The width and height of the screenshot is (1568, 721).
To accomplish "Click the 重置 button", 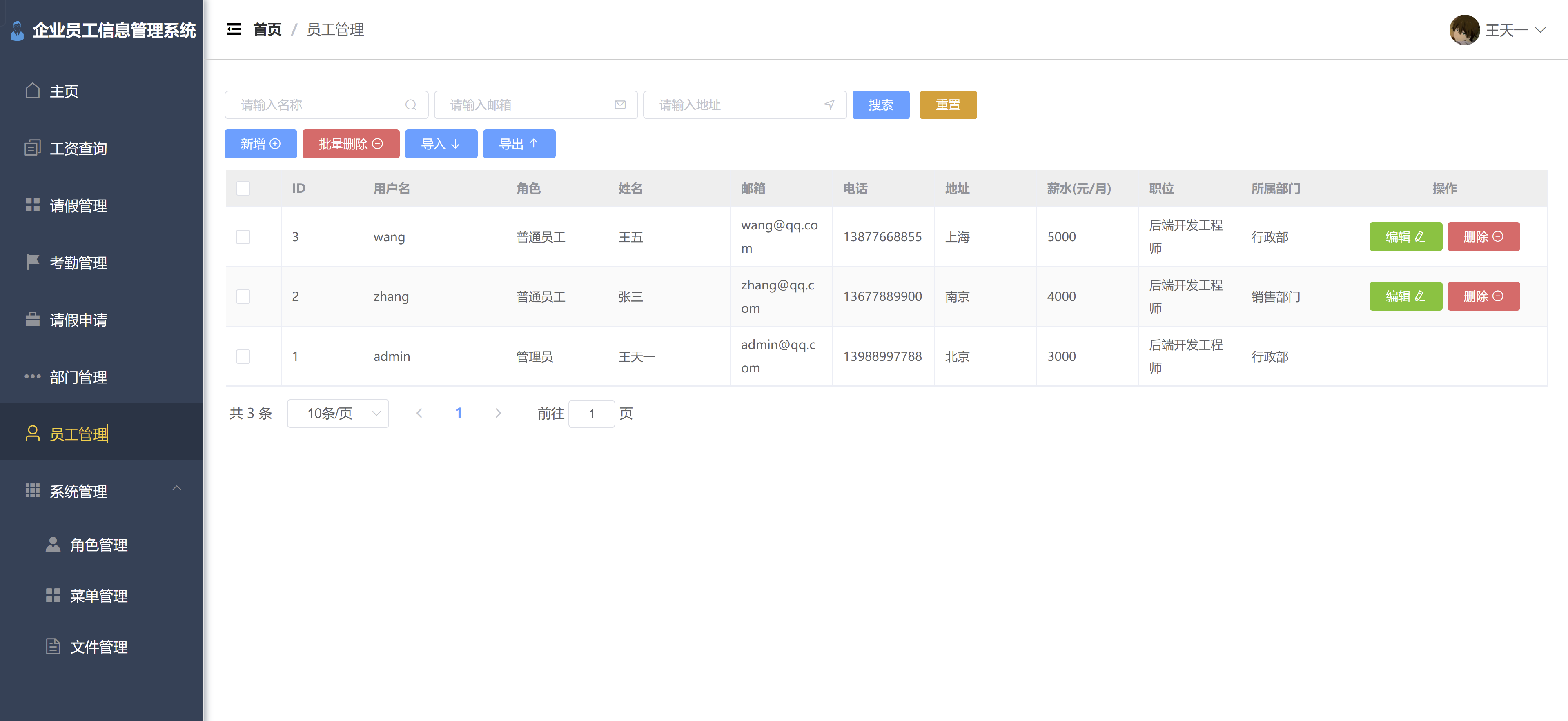I will tap(948, 105).
